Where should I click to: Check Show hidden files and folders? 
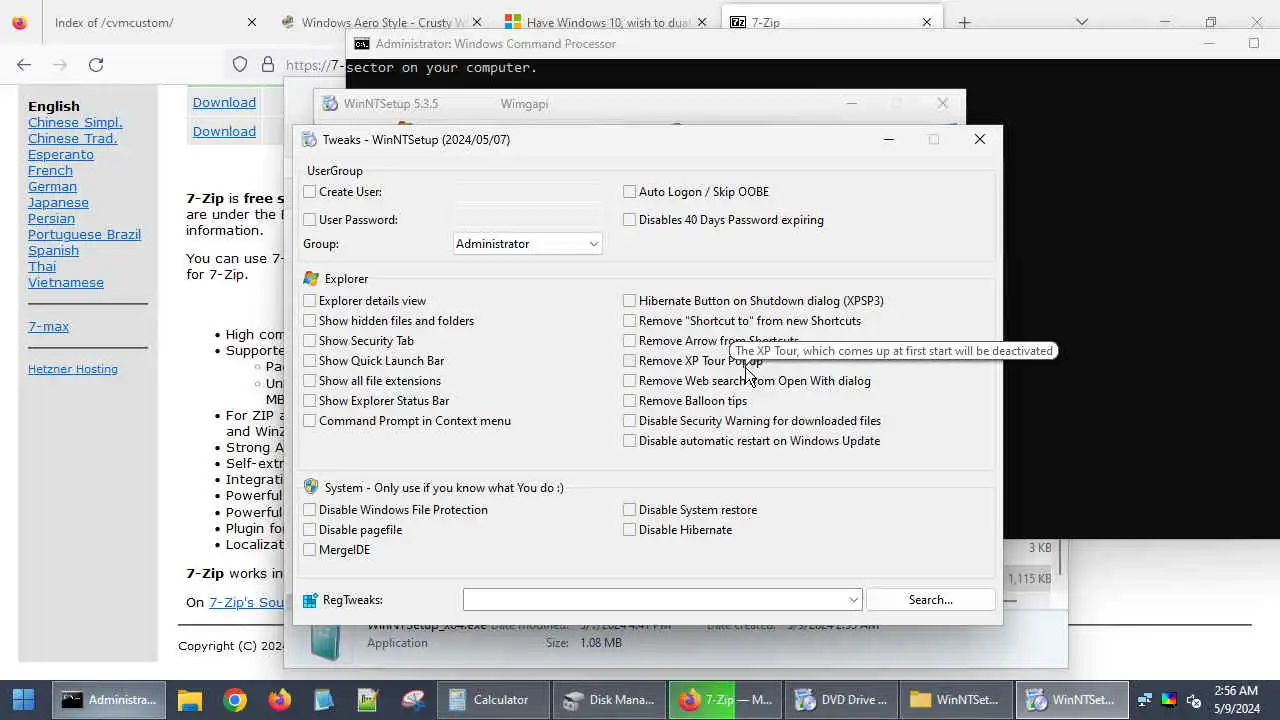coord(310,321)
